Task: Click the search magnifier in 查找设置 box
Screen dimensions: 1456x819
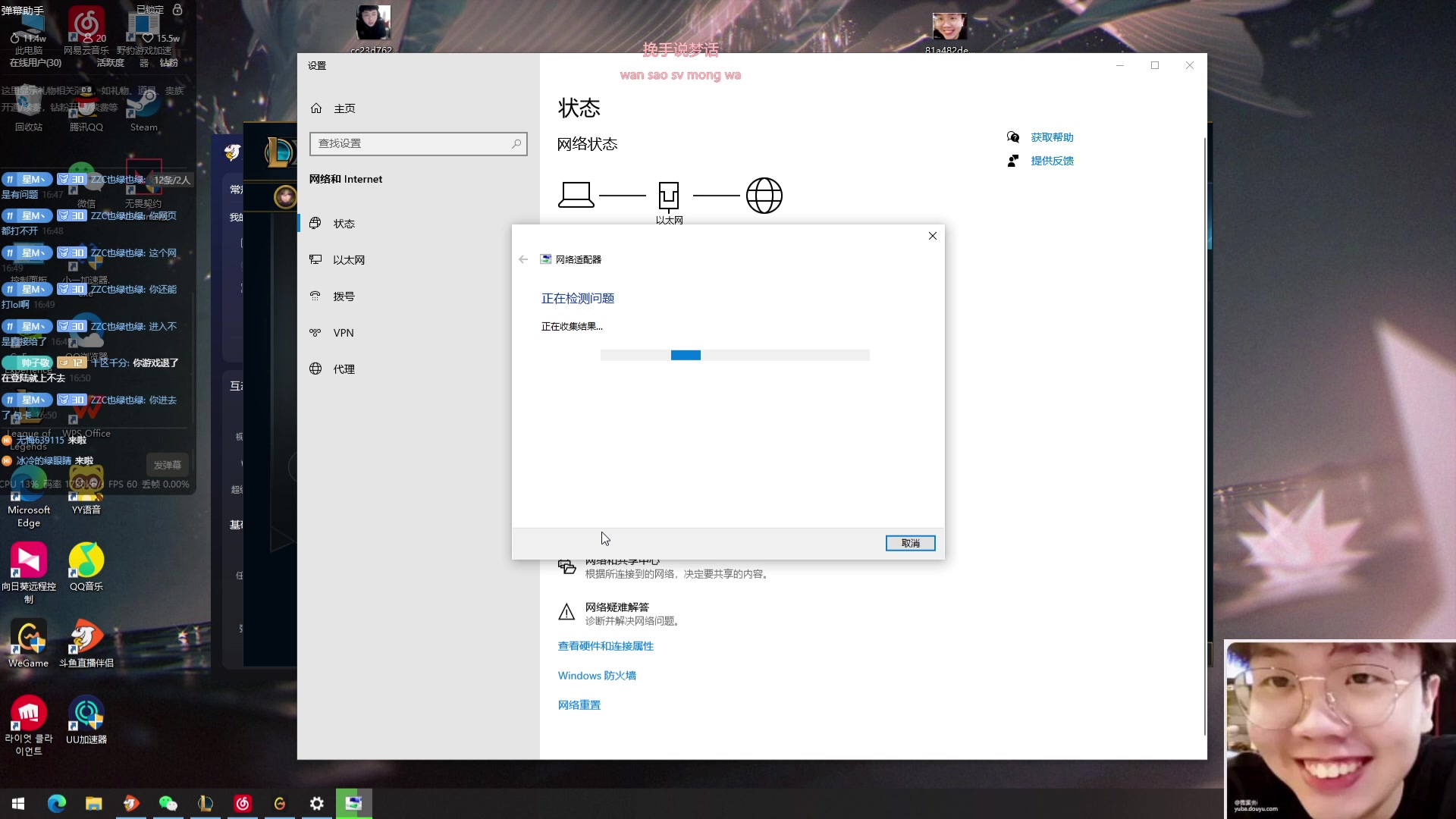Action: point(516,143)
